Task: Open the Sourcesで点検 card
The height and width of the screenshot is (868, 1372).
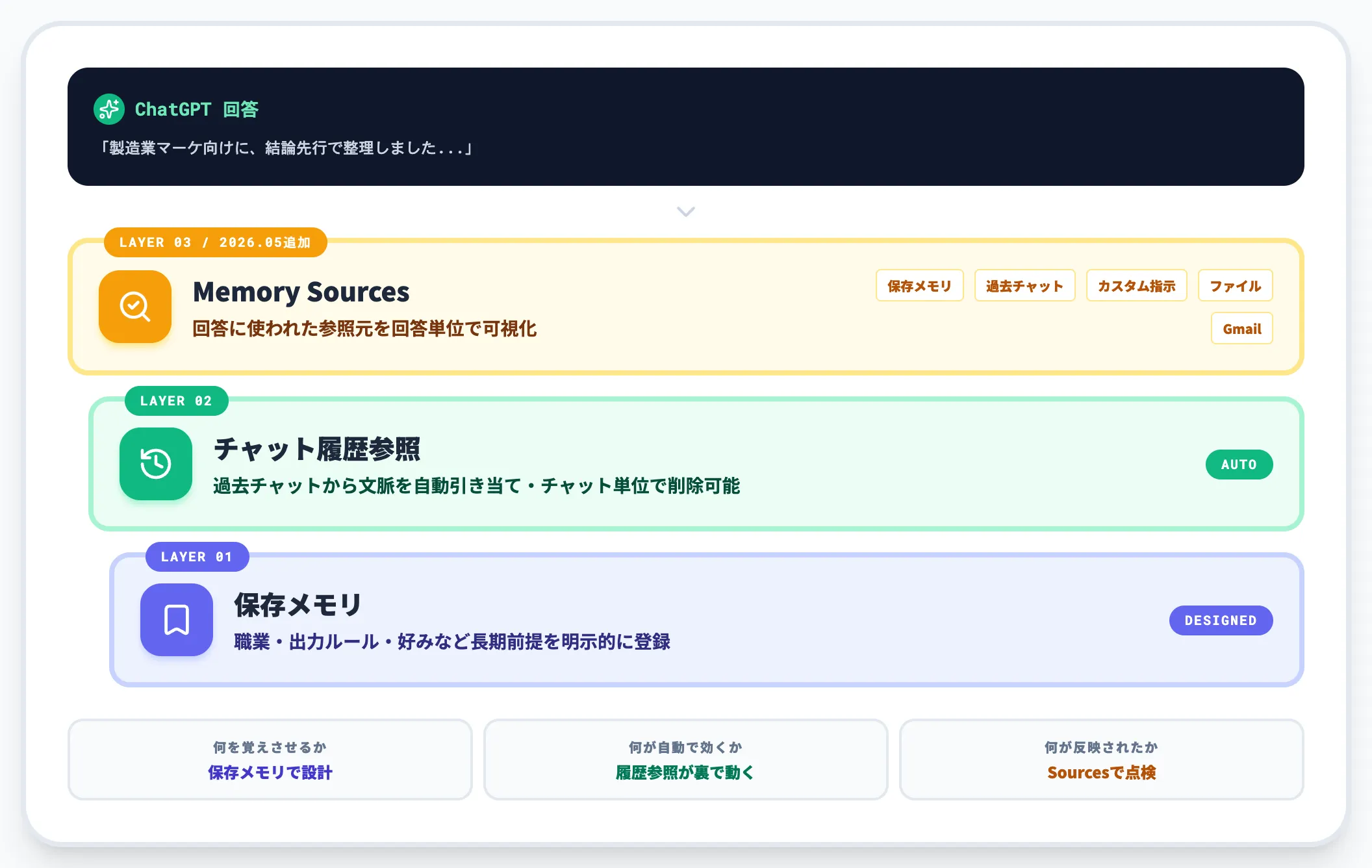Action: point(1101,759)
